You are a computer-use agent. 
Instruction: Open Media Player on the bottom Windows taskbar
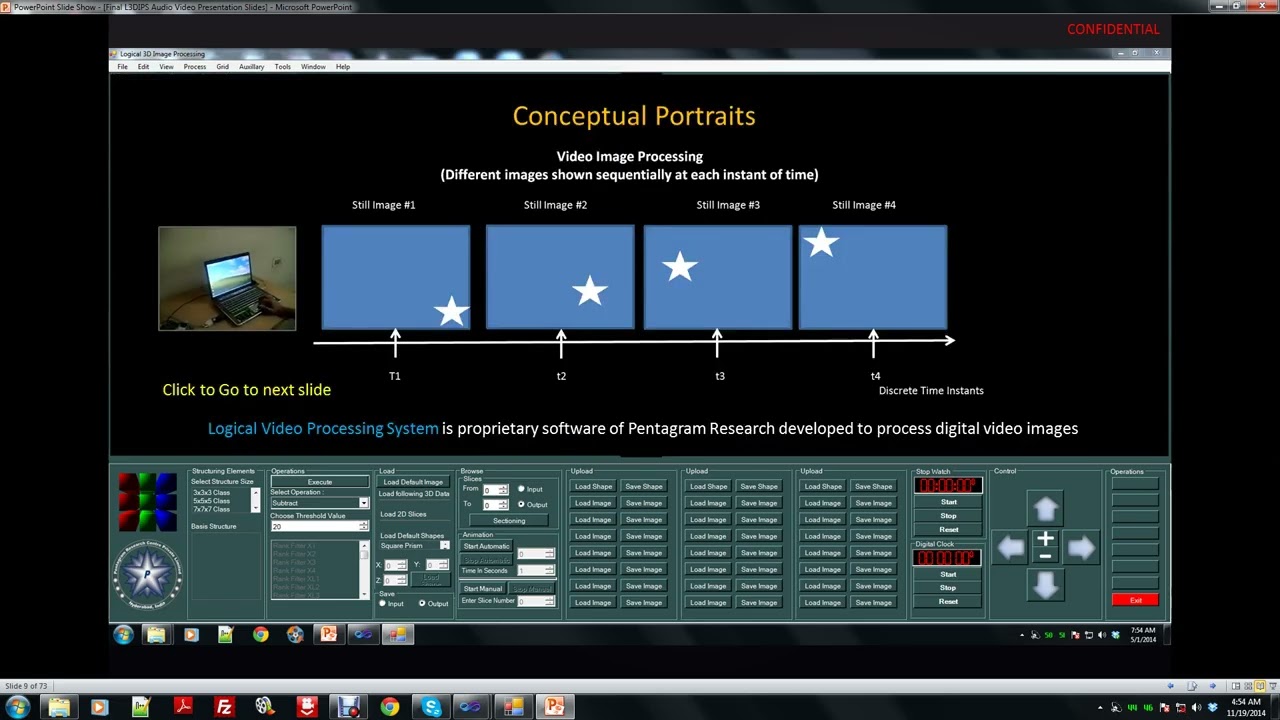(x=99, y=708)
